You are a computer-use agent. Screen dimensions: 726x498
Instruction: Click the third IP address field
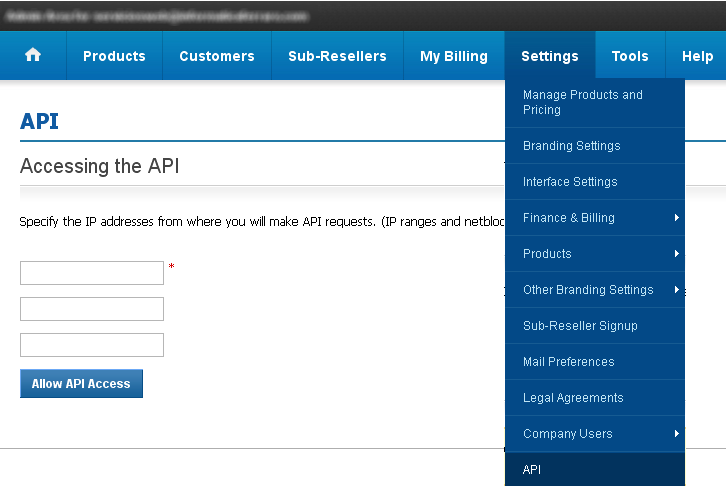(92, 345)
